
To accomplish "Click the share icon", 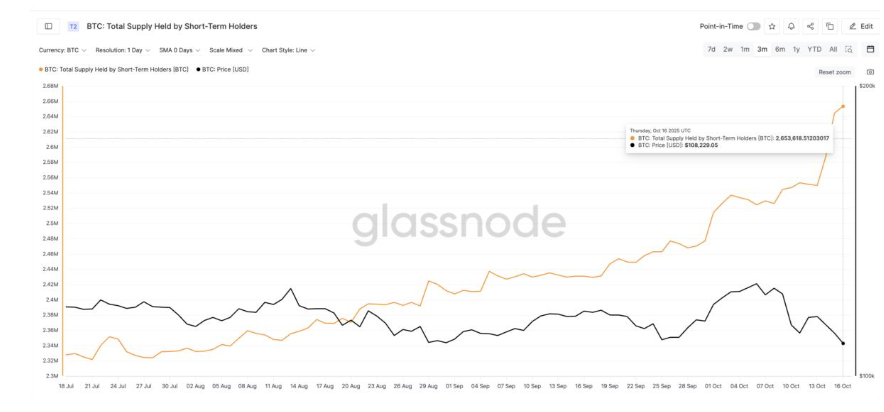I will pos(809,26).
